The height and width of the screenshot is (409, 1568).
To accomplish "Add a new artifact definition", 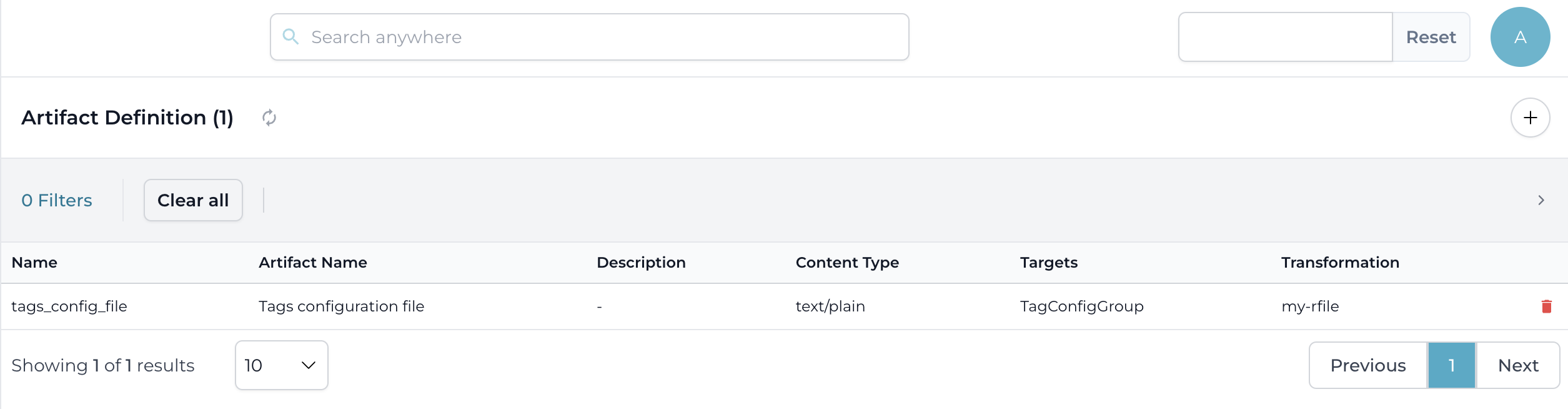I will point(1530,118).
